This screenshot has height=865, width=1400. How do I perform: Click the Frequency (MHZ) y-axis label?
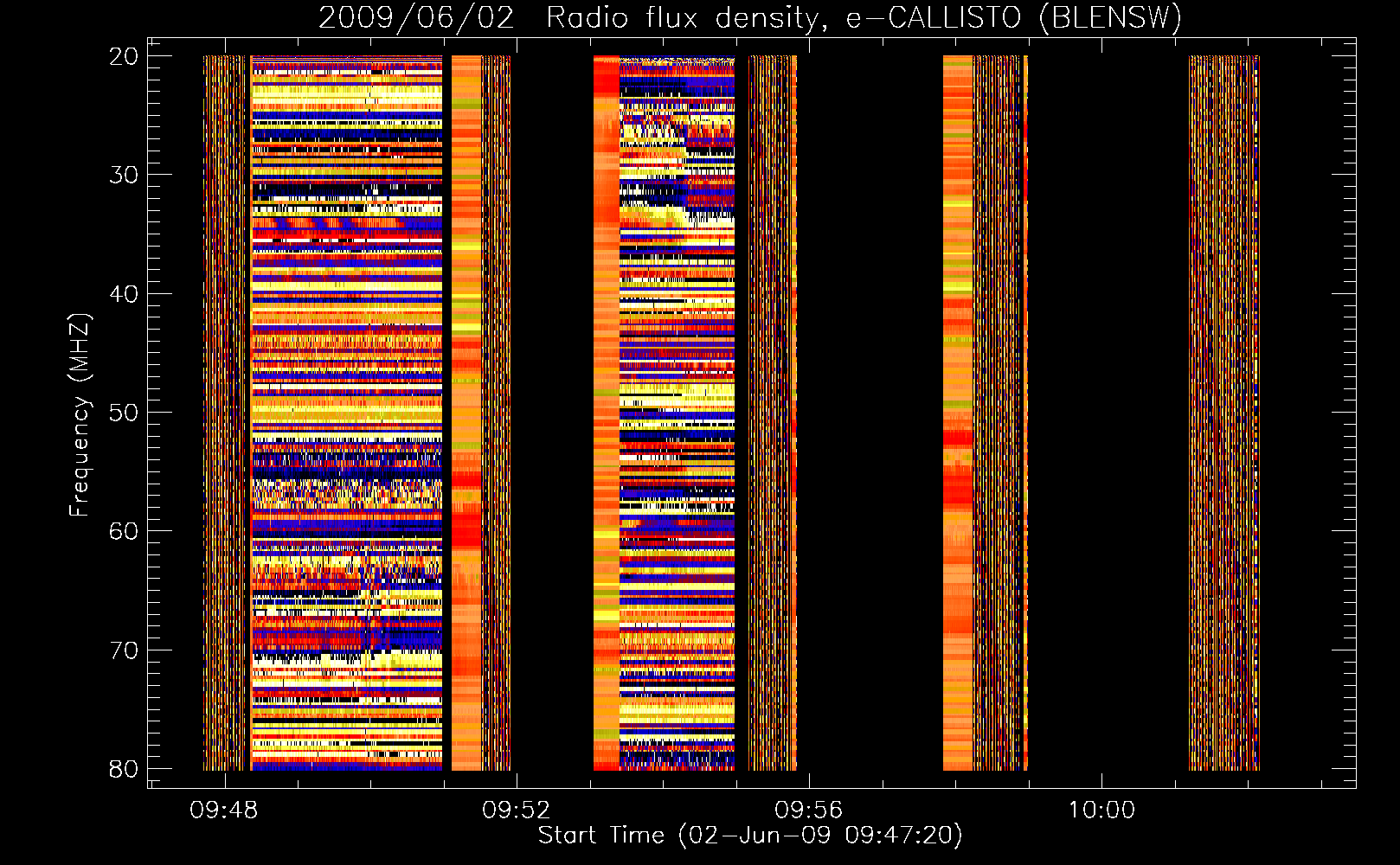pyautogui.click(x=80, y=415)
